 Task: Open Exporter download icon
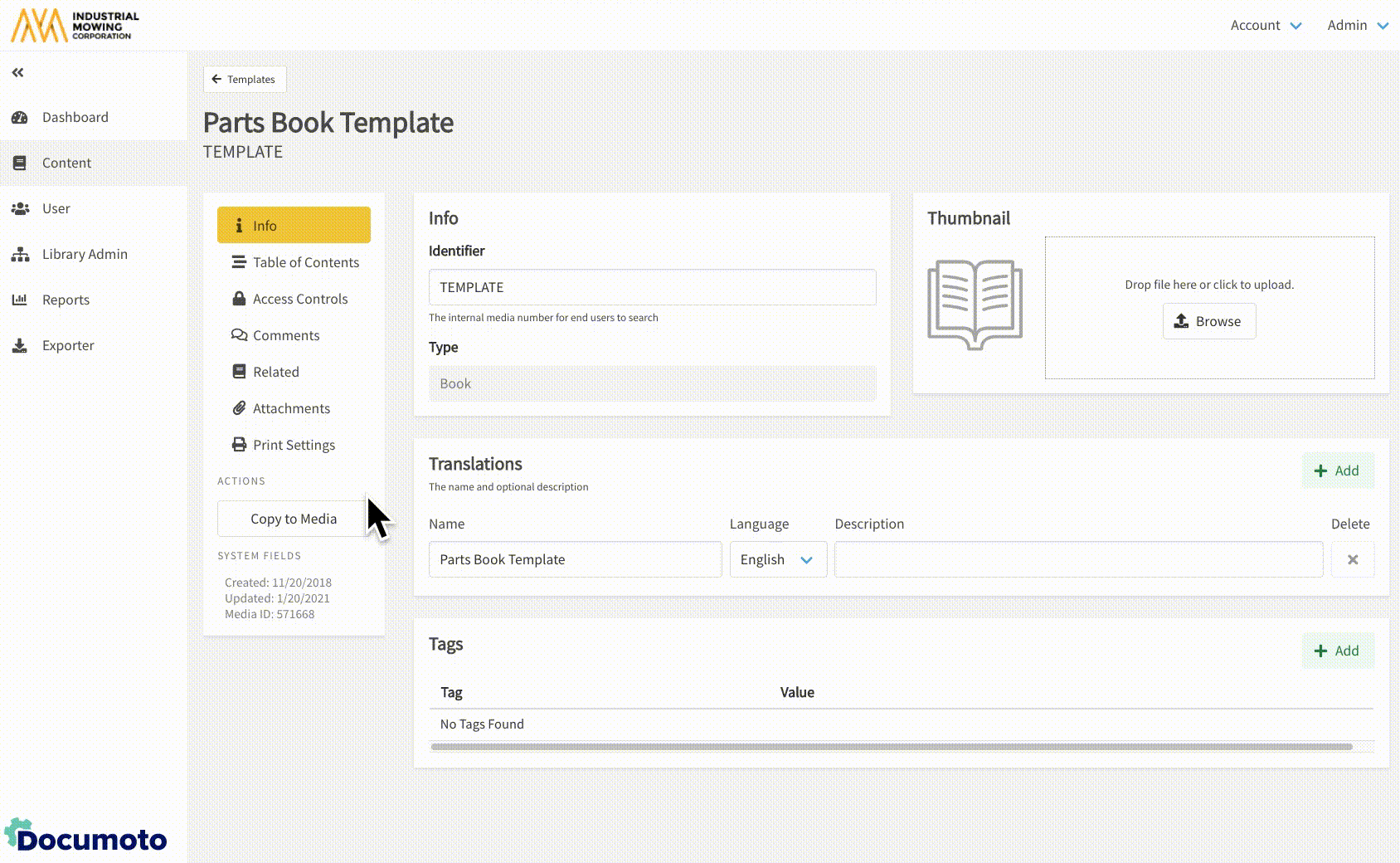point(20,345)
